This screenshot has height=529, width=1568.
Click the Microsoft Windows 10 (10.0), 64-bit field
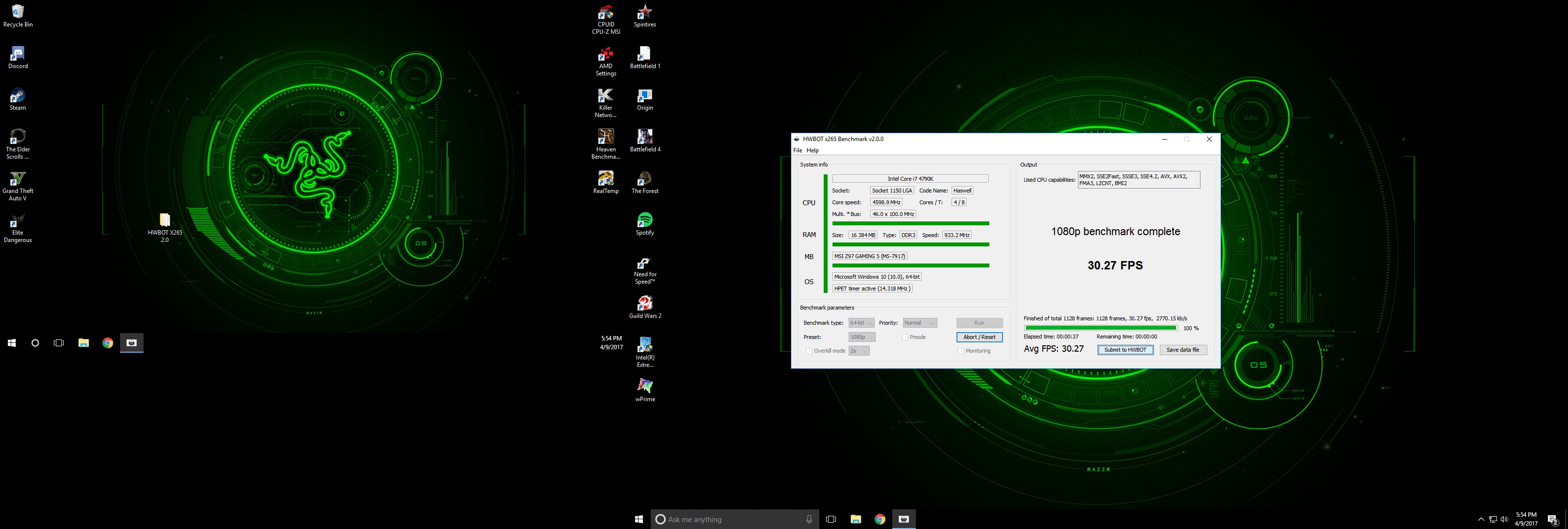pyautogui.click(x=877, y=277)
